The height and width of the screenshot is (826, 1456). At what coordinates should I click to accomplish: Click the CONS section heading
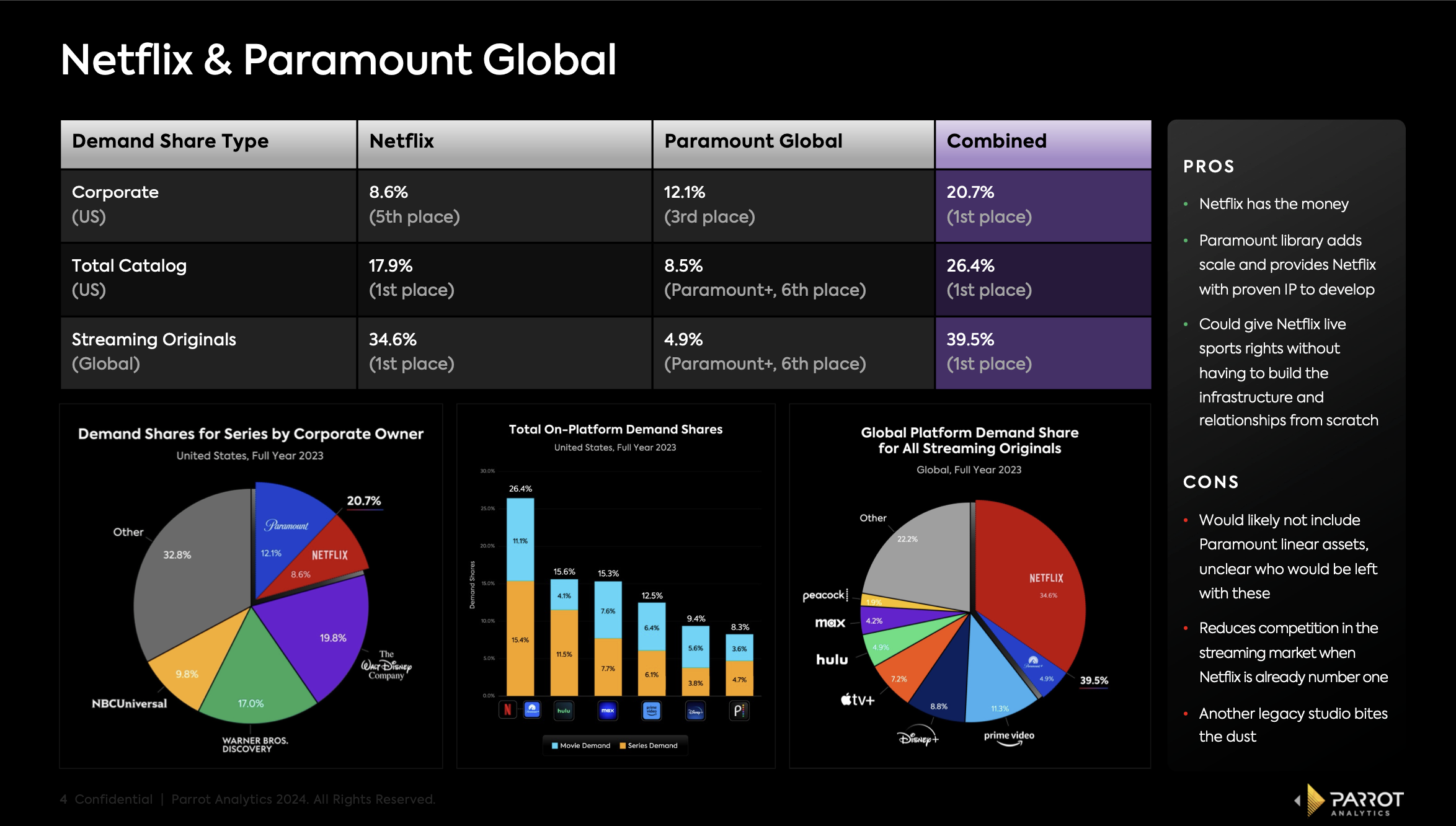1210,482
